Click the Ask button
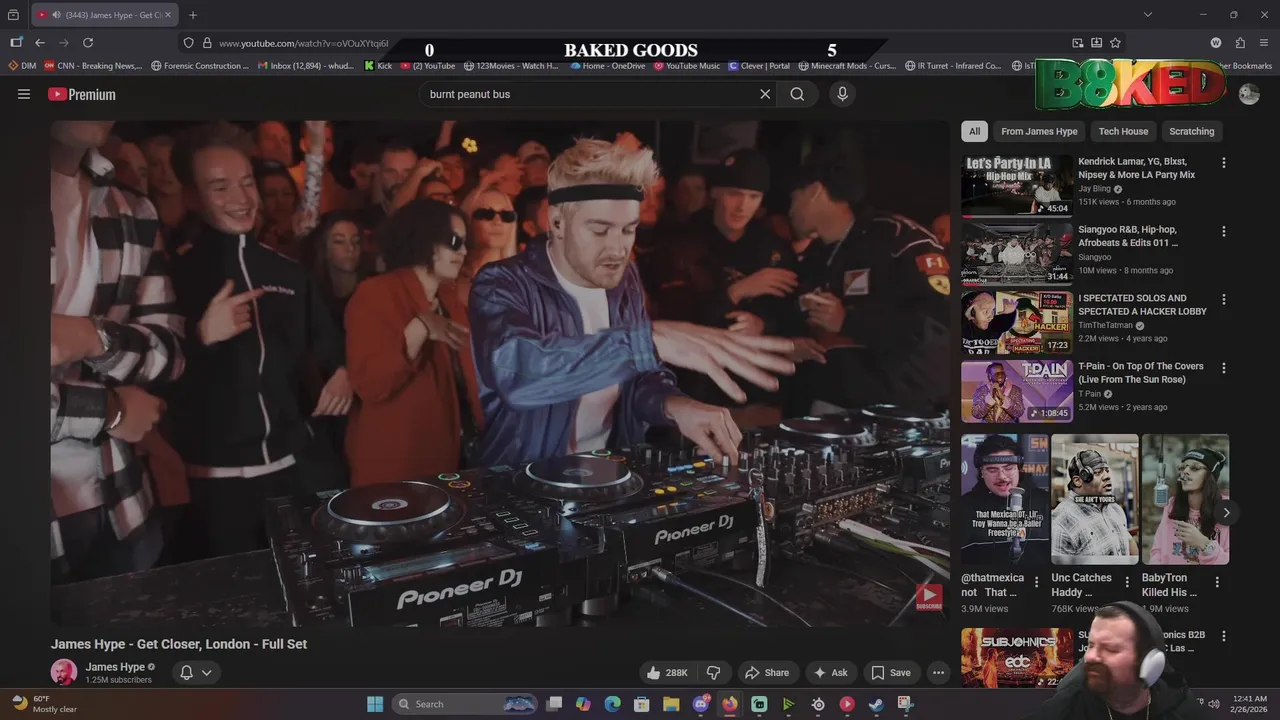Viewport: 1280px width, 720px height. pos(830,673)
